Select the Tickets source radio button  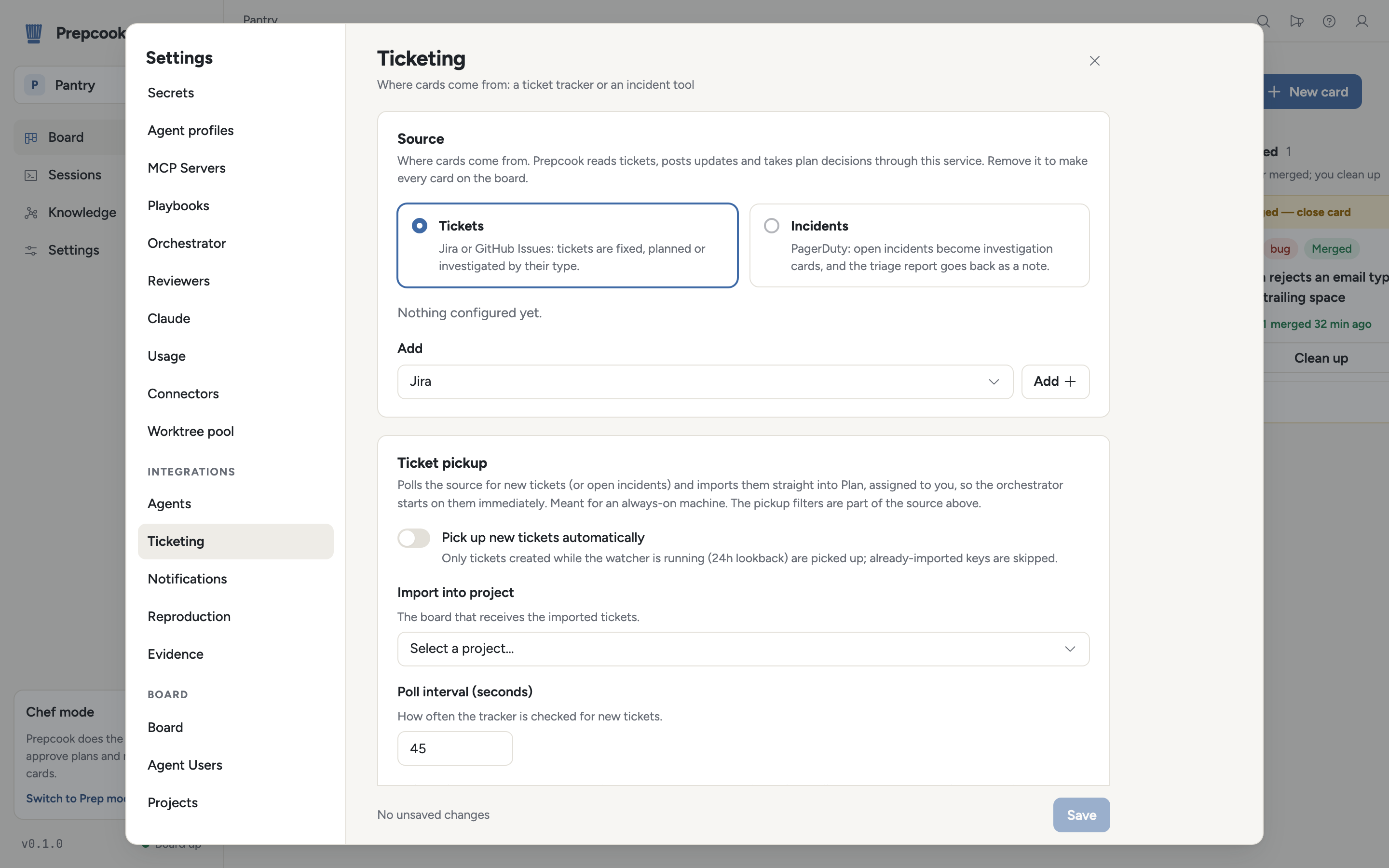click(x=420, y=226)
